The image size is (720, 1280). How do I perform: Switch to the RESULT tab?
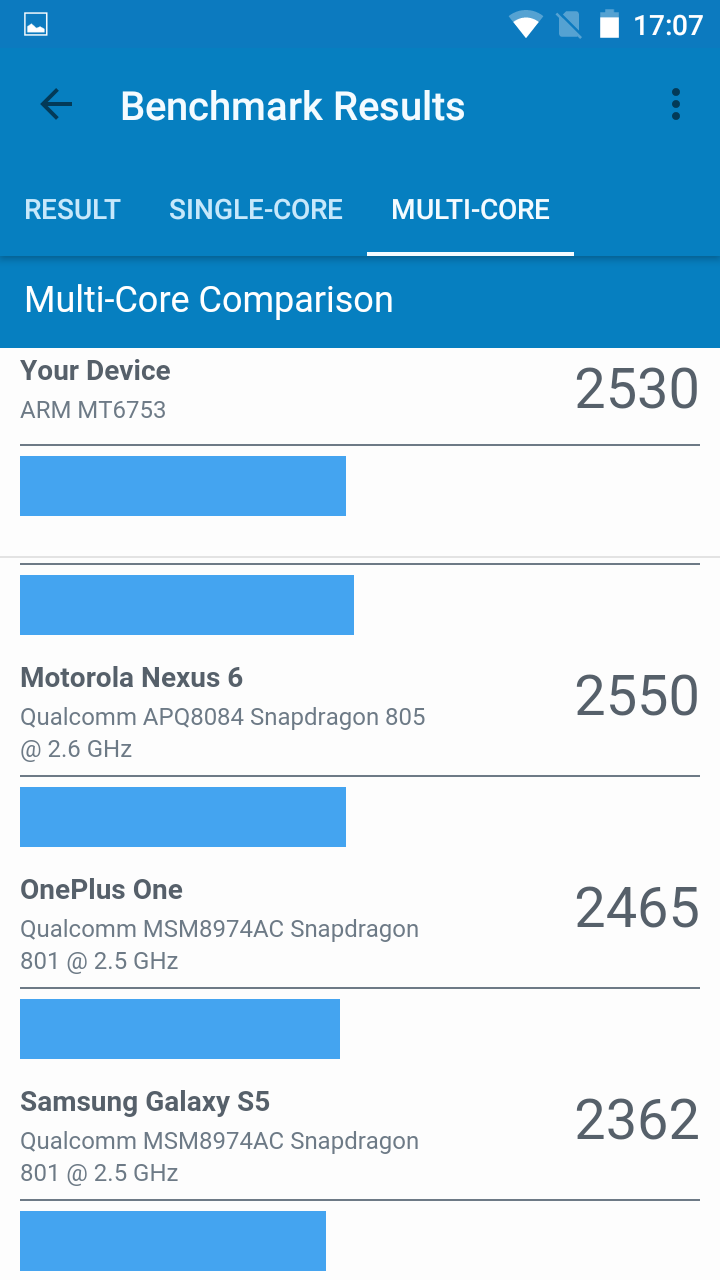(x=72, y=209)
